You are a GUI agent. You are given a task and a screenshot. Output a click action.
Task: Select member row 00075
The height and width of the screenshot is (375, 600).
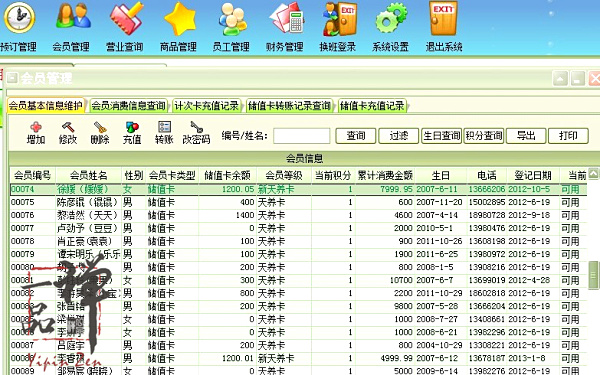(x=298, y=202)
